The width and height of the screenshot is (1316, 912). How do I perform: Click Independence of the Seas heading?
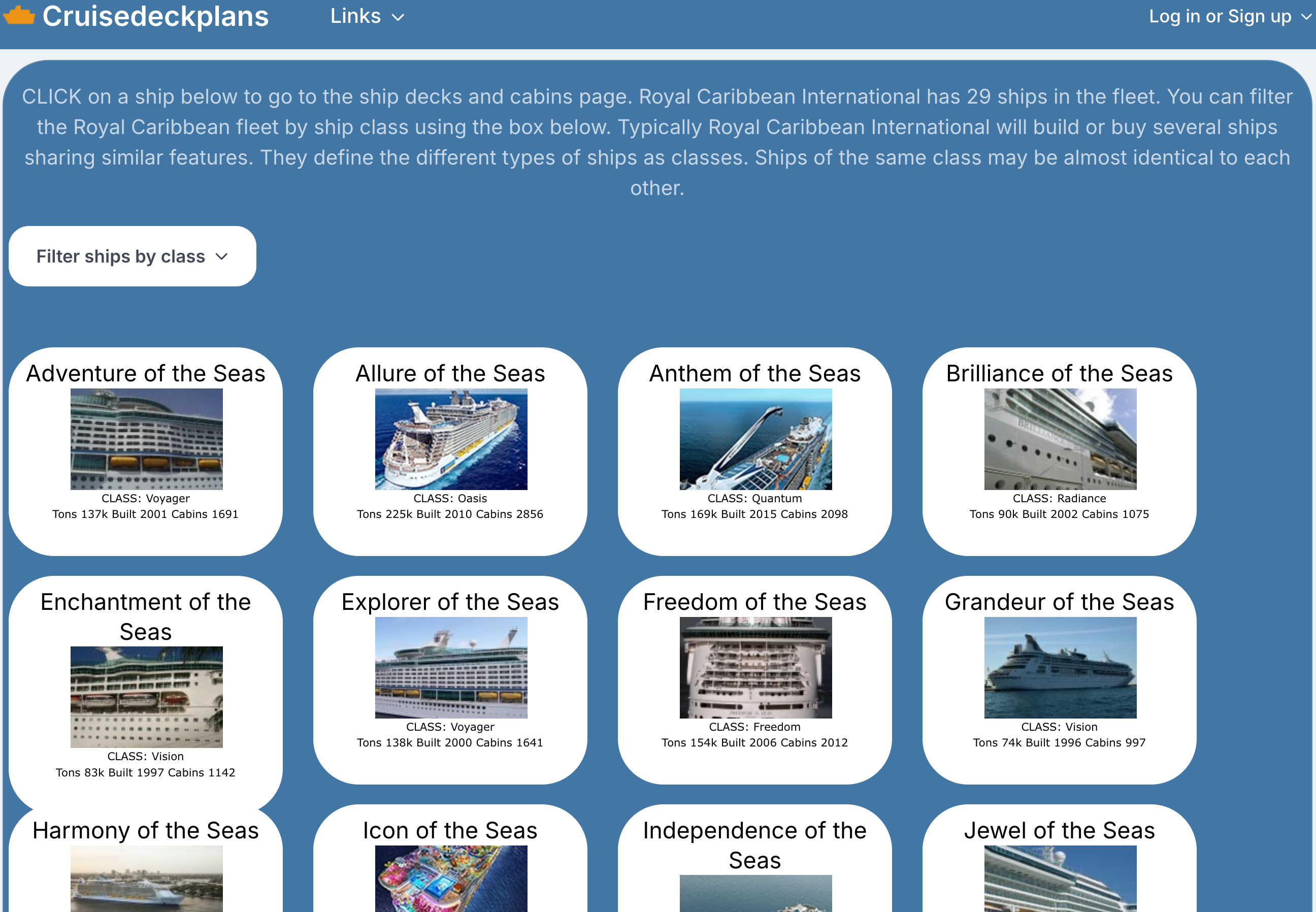(754, 844)
